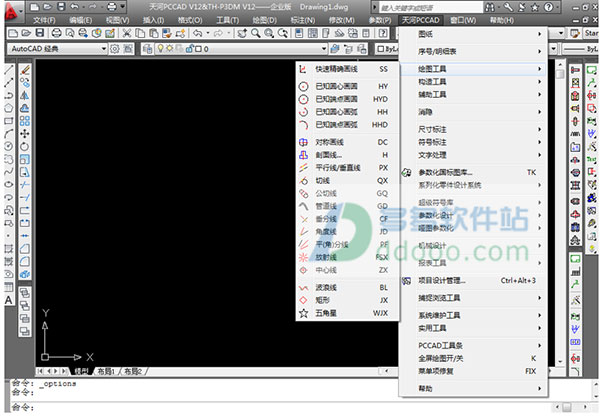Click the Zoom Realtime magnifier icon
This screenshot has width=600, height=417.
pos(256,33)
